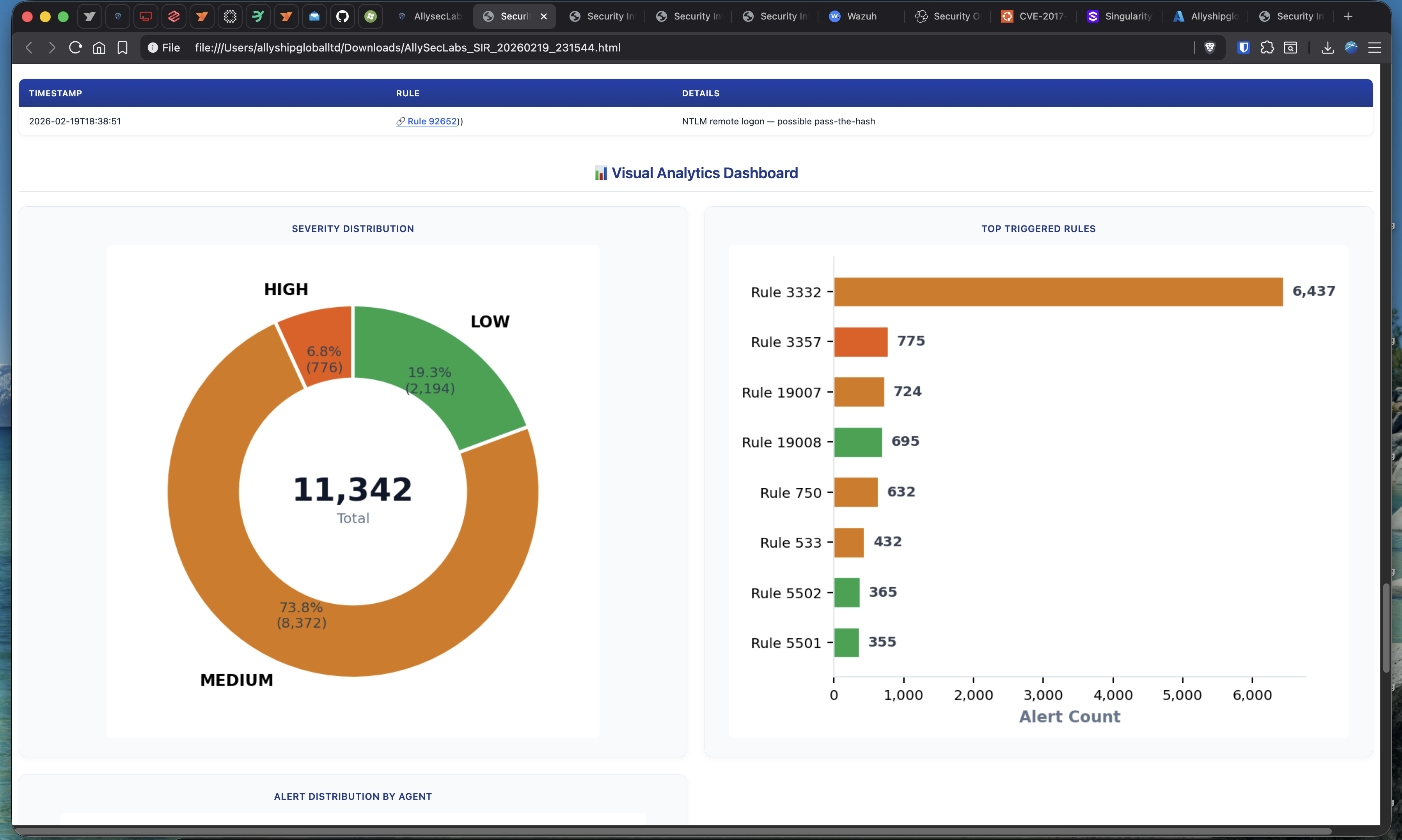Click the forward navigation arrow
This screenshot has width=1402, height=840.
[x=52, y=48]
